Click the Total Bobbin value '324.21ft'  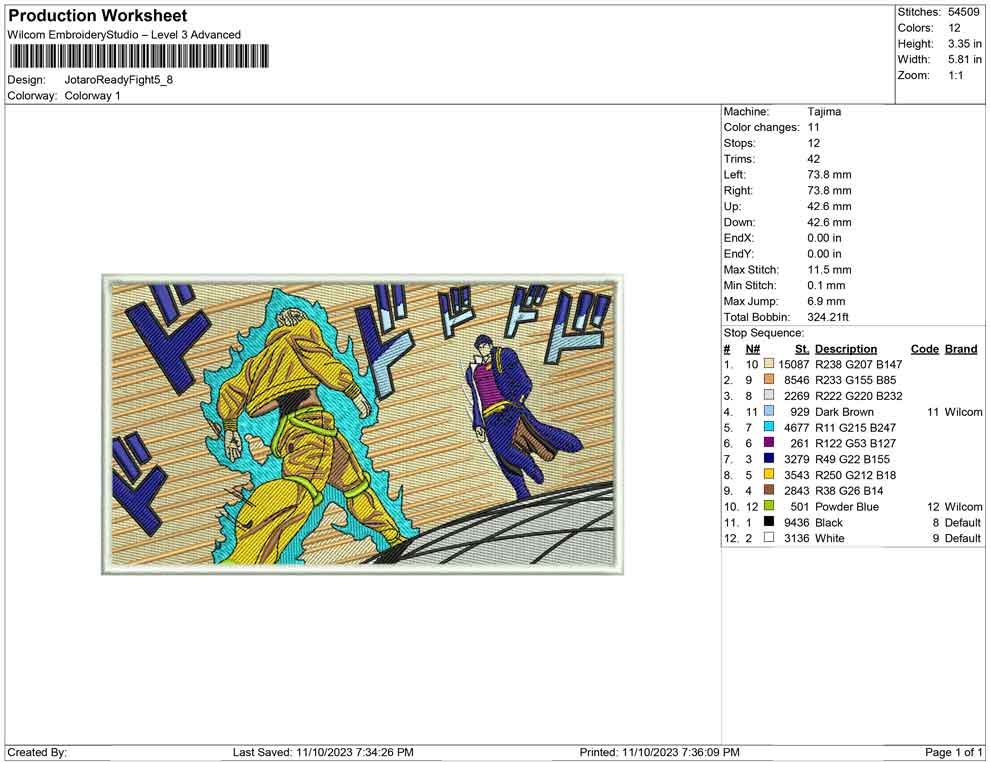click(828, 317)
